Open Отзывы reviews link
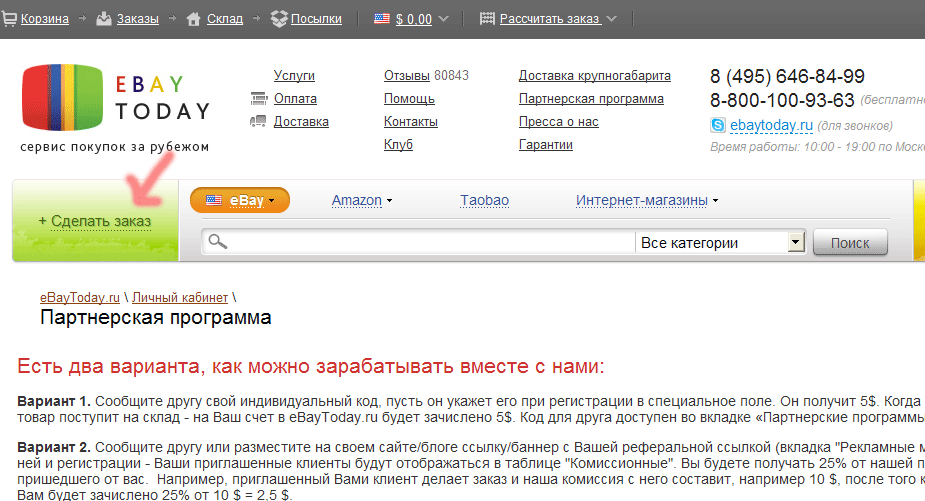The image size is (925, 501). [x=406, y=76]
